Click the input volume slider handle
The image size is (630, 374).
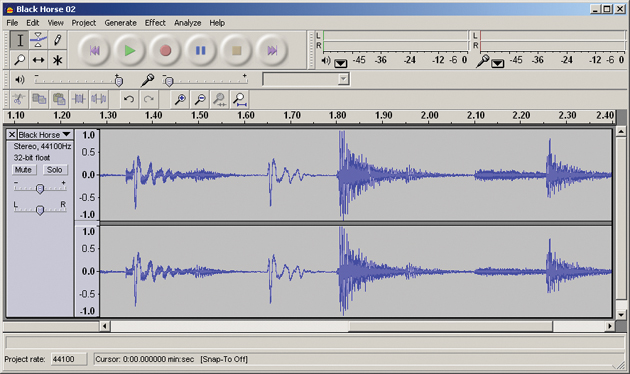(x=169, y=81)
